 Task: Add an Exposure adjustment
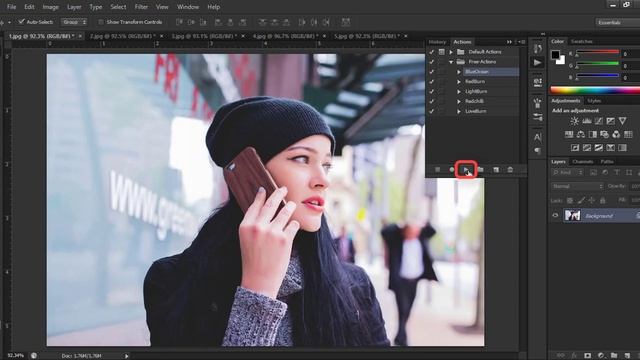coord(610,121)
